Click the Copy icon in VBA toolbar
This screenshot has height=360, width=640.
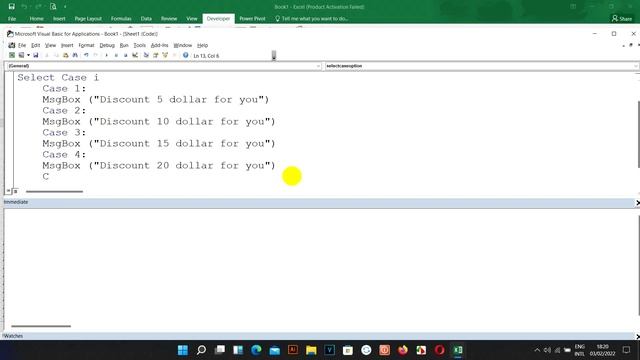[x=56, y=55]
